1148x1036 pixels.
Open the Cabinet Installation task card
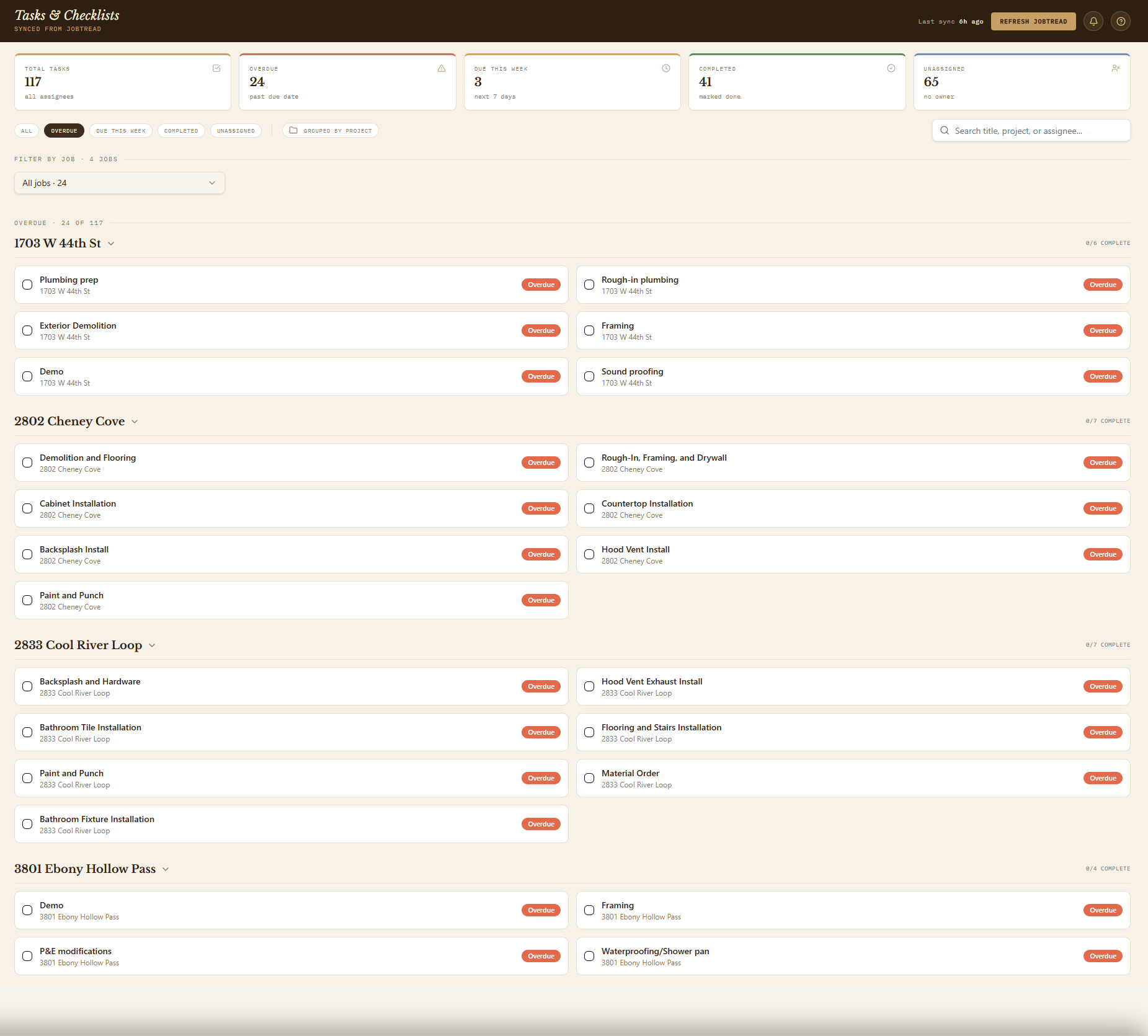pos(291,508)
